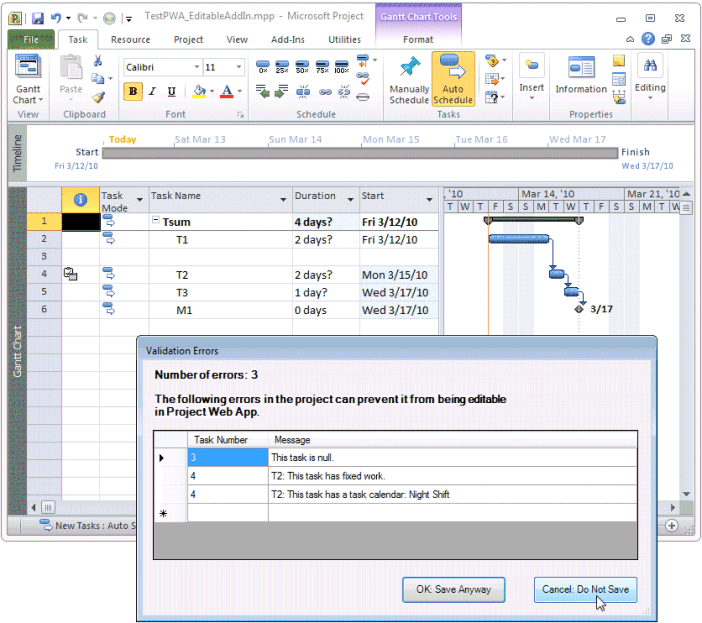
Task: Click the Link Tasks chain icon
Action: [x=325, y=92]
